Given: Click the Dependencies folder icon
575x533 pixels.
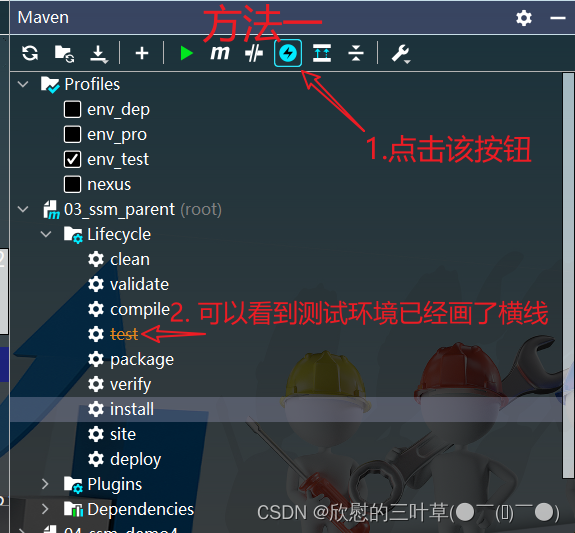Looking at the screenshot, I should [x=73, y=509].
